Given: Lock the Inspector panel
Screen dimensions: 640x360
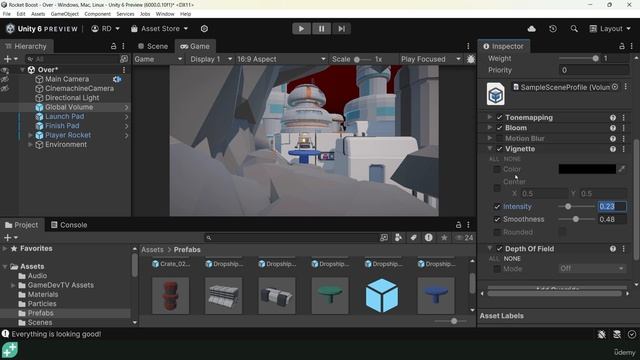Looking at the screenshot, I should pos(622,46).
